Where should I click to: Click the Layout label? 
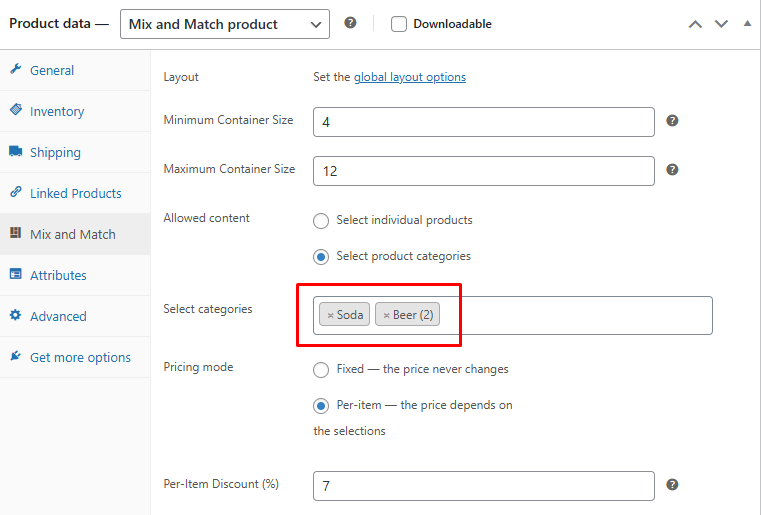(x=181, y=77)
